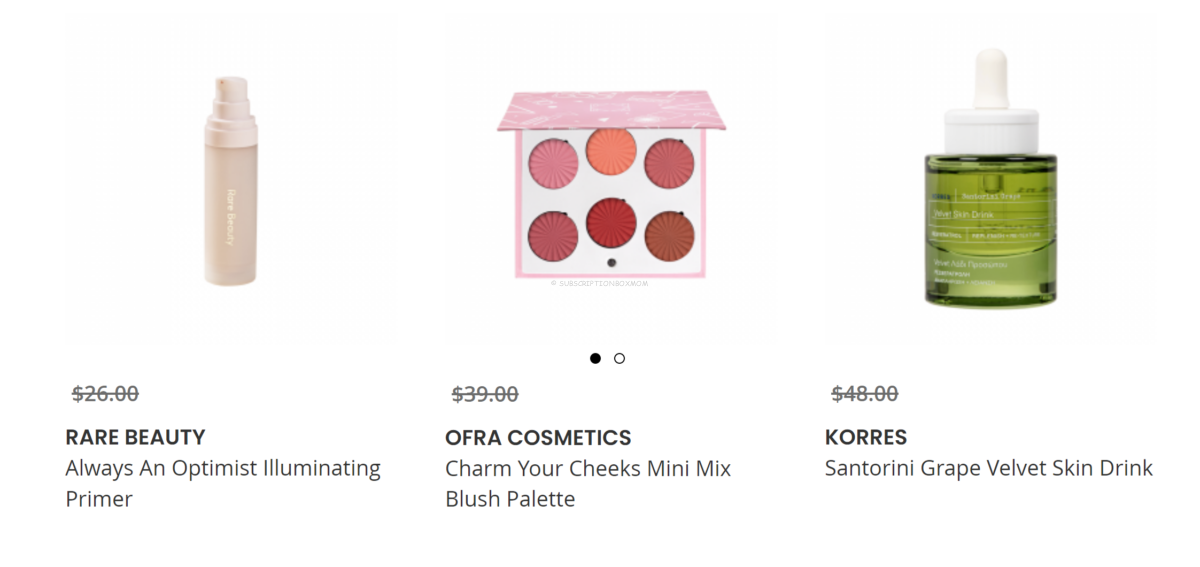Open Santorini Grape Velvet Skin Drink
Image resolution: width=1200 pixels, height=567 pixels.
click(989, 468)
